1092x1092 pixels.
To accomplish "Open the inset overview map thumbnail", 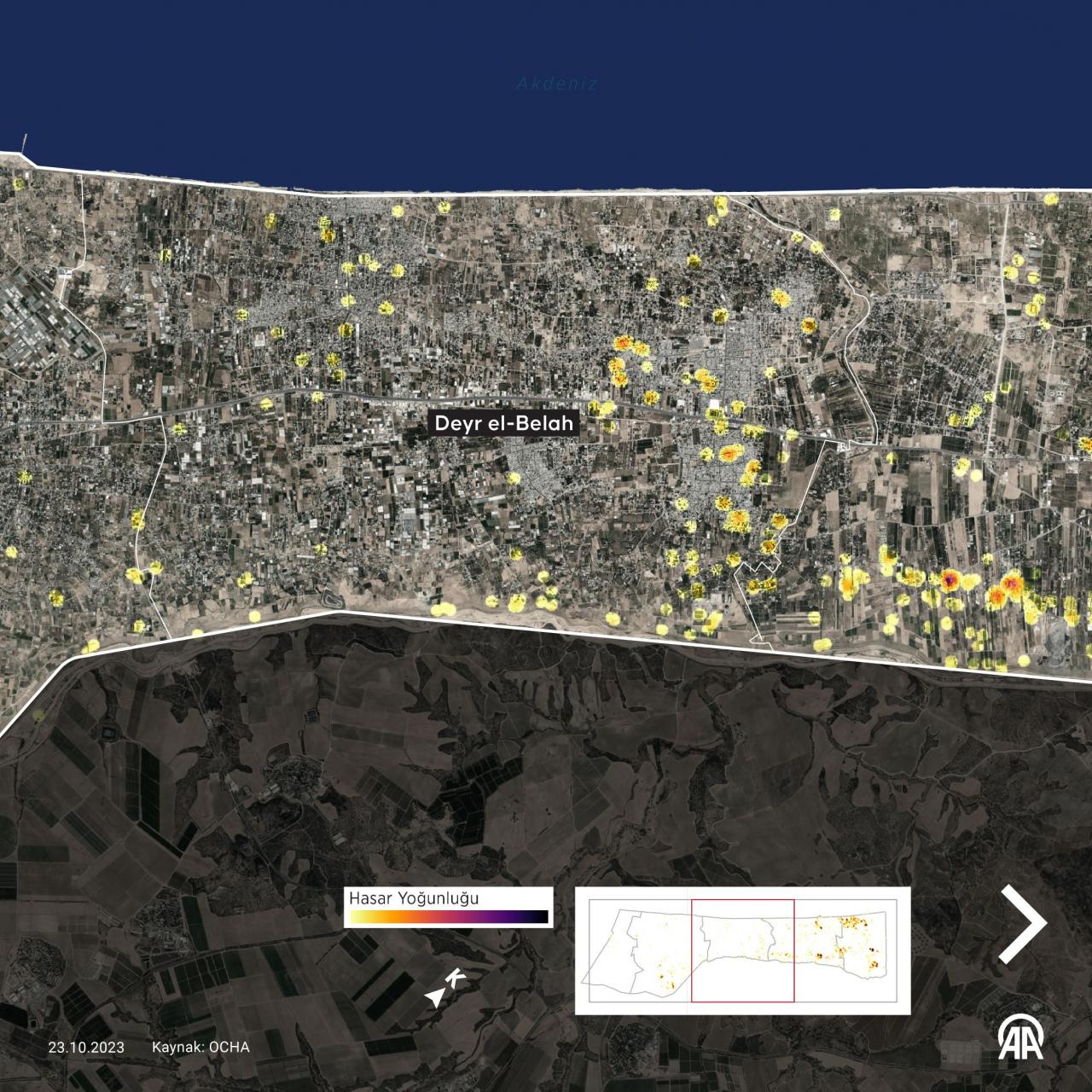I will click(742, 950).
